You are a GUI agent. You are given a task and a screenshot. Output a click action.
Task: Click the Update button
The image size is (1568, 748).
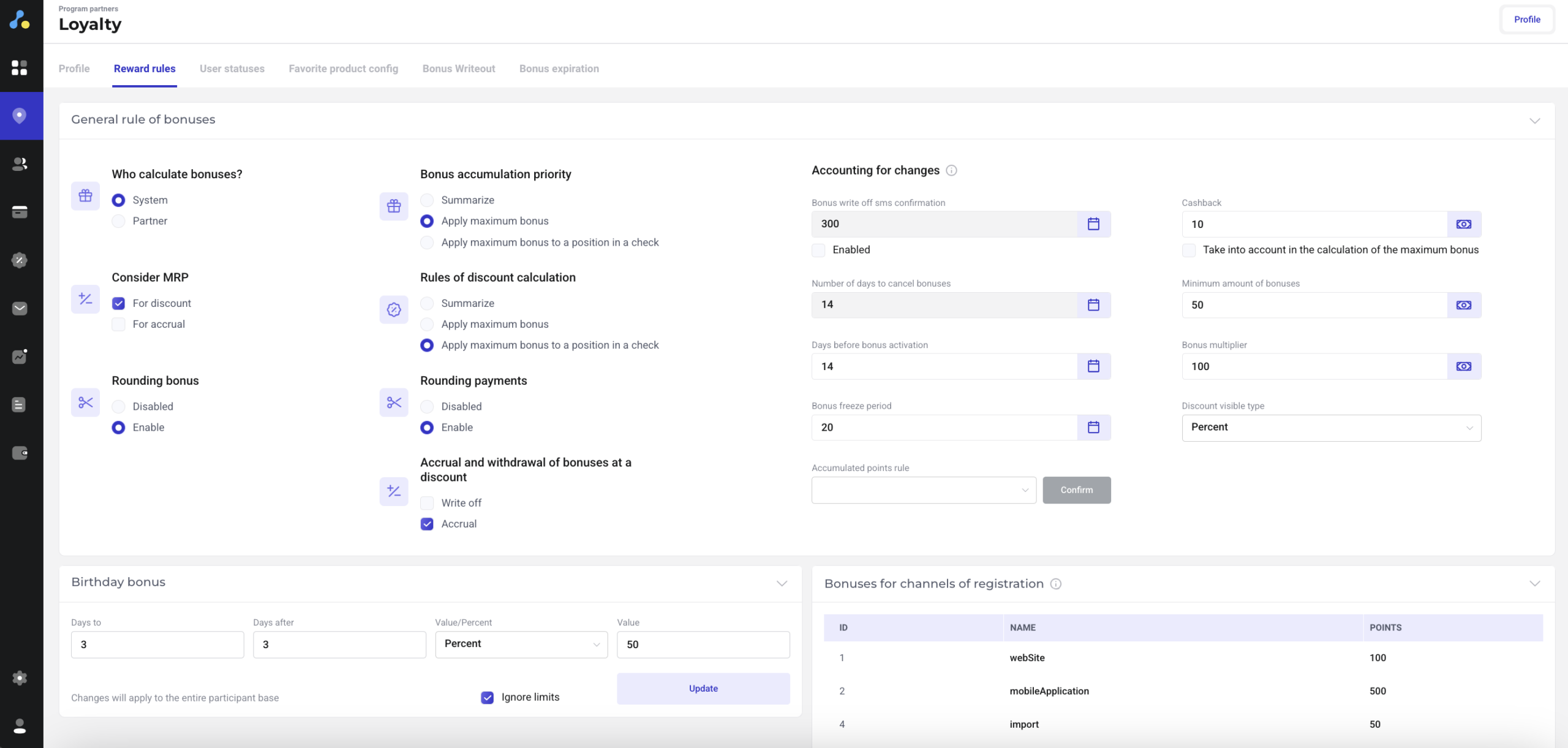coord(703,689)
